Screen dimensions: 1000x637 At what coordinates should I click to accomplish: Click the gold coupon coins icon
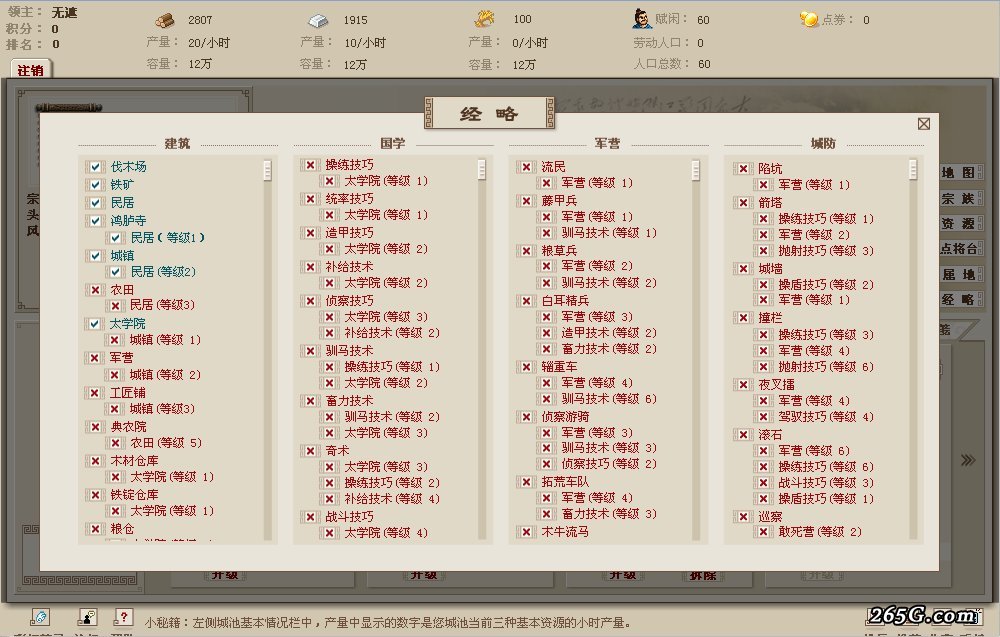point(809,19)
